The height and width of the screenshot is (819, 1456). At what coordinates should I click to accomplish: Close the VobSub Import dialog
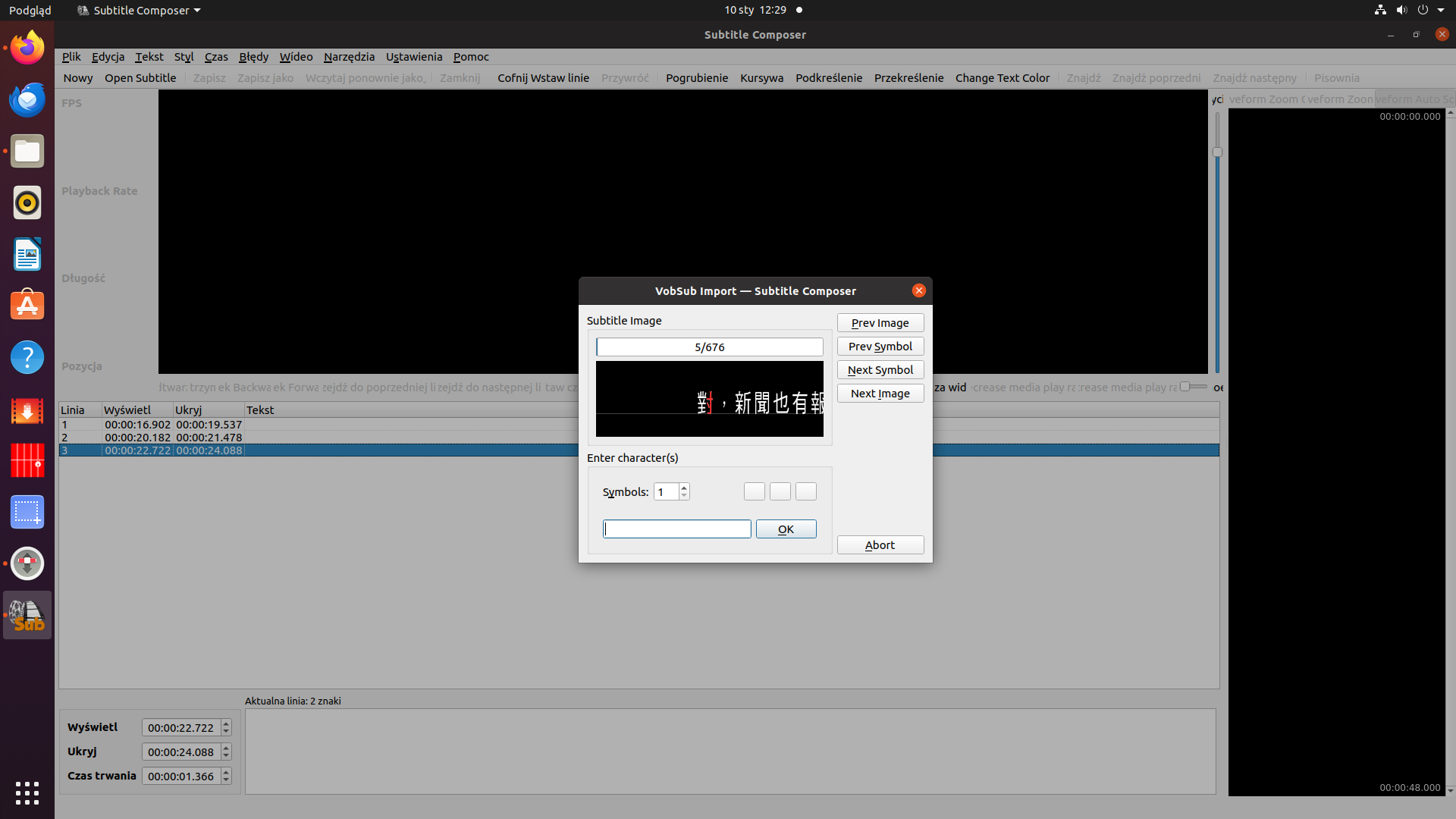918,290
